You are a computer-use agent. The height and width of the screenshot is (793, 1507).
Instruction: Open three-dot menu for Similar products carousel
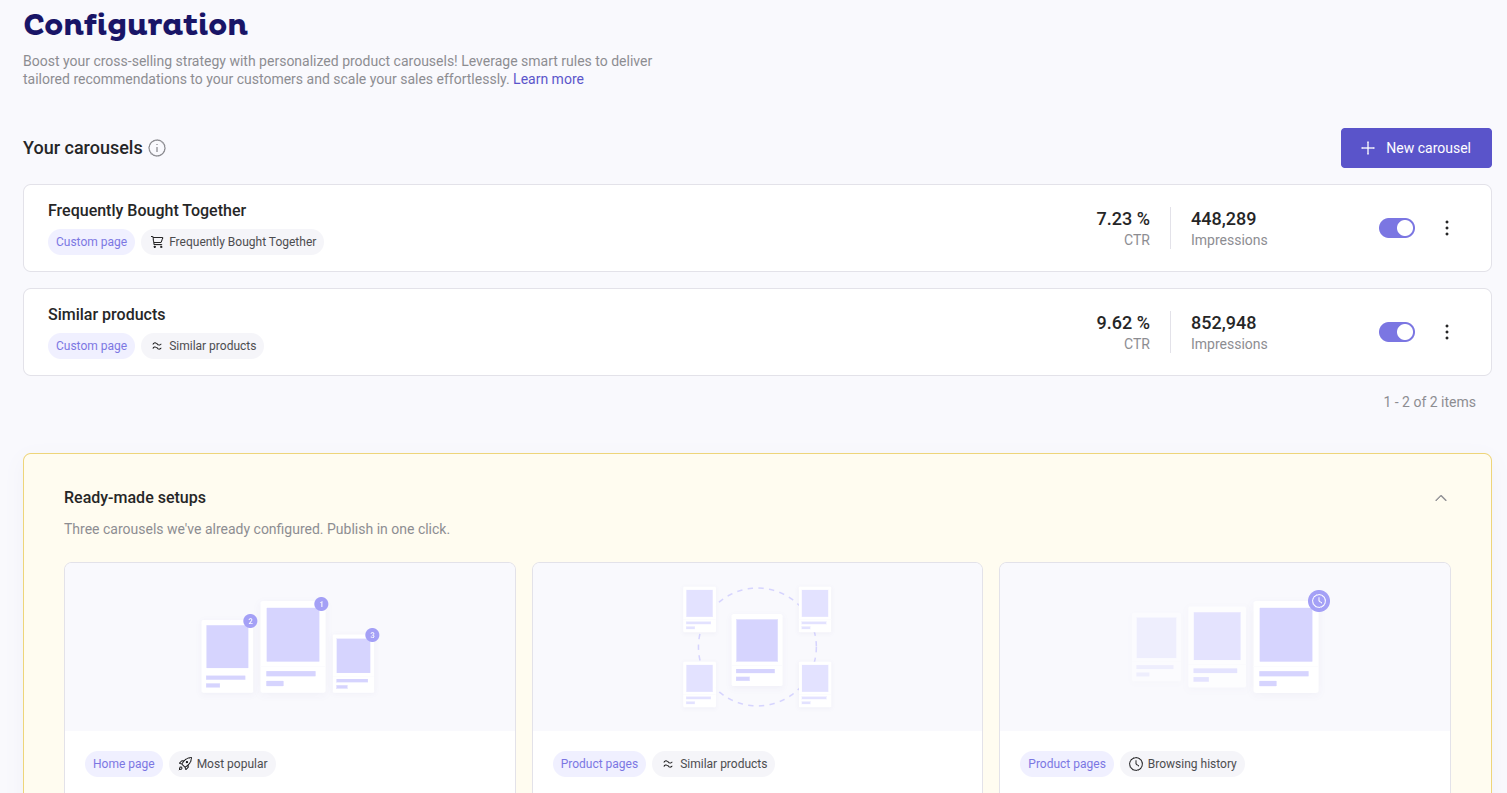1446,332
